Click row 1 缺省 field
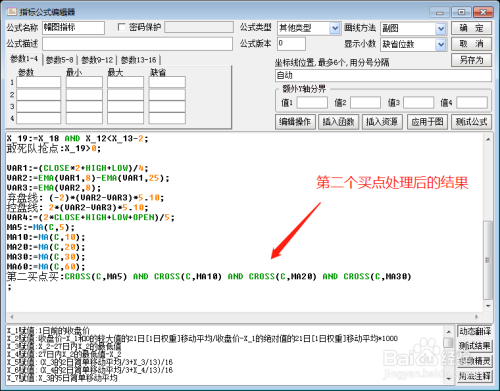 pos(167,82)
